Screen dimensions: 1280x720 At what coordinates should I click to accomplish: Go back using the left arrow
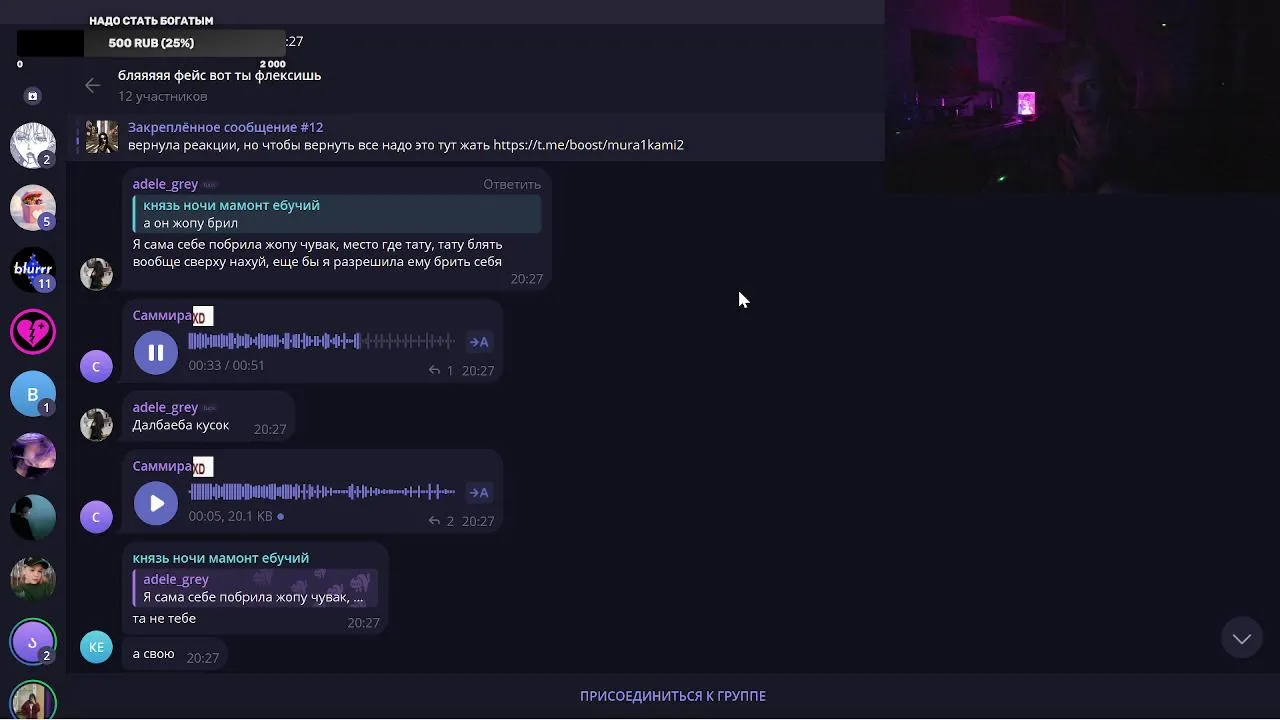[93, 85]
